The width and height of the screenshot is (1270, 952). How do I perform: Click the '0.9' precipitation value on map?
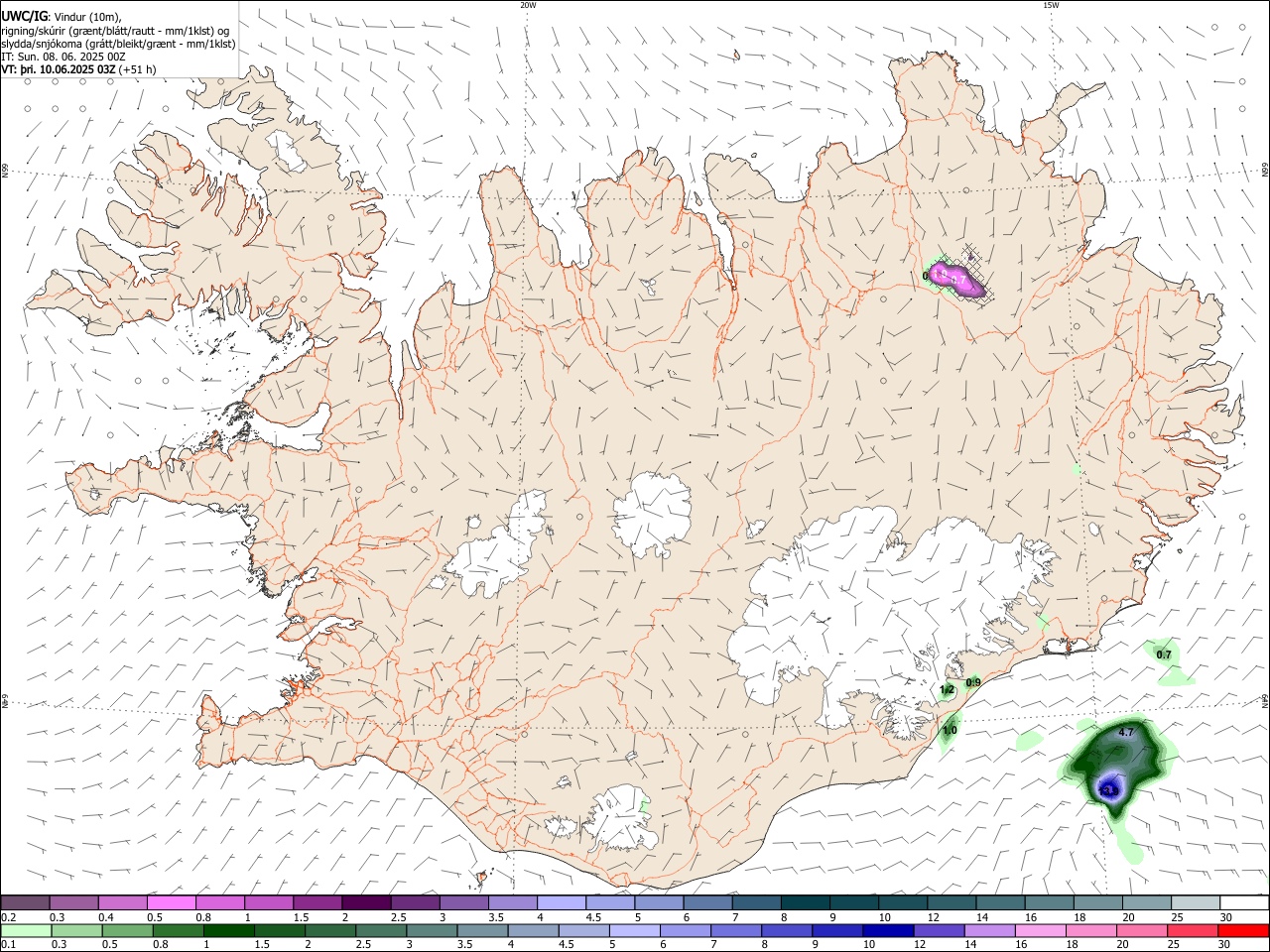(973, 682)
